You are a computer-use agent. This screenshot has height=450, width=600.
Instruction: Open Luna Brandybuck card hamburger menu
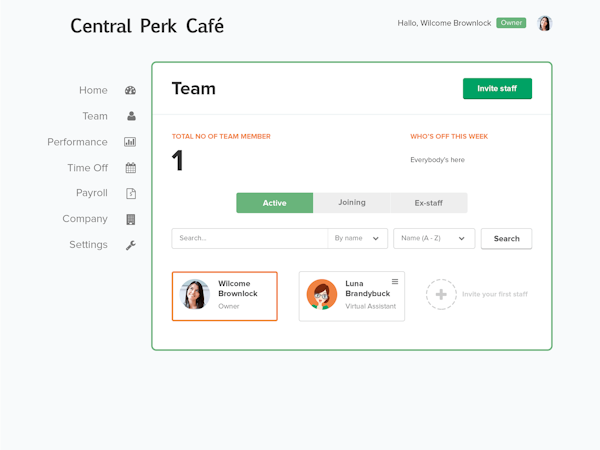coord(395,282)
